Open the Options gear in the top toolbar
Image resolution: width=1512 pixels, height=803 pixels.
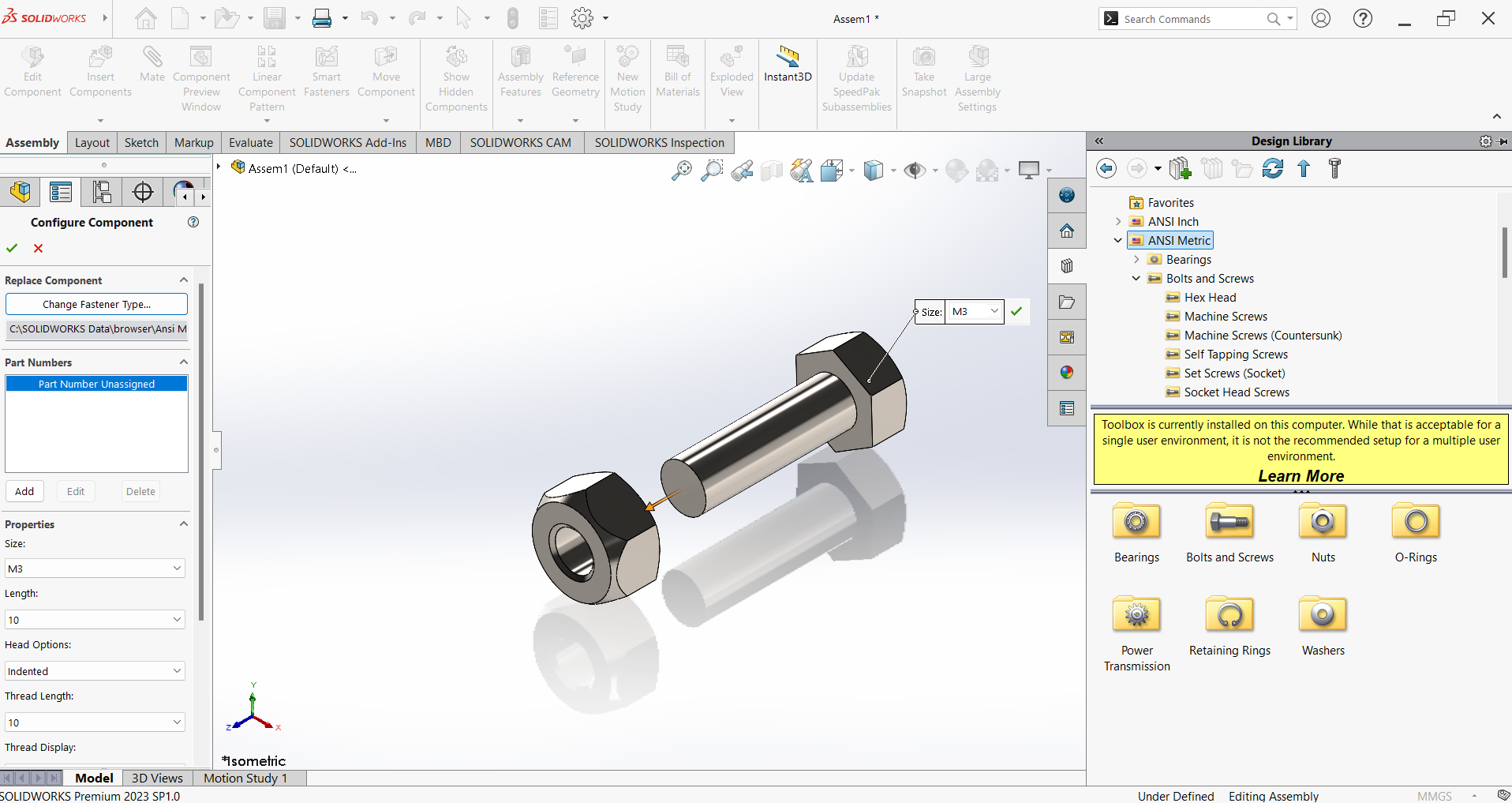pyautogui.click(x=582, y=18)
